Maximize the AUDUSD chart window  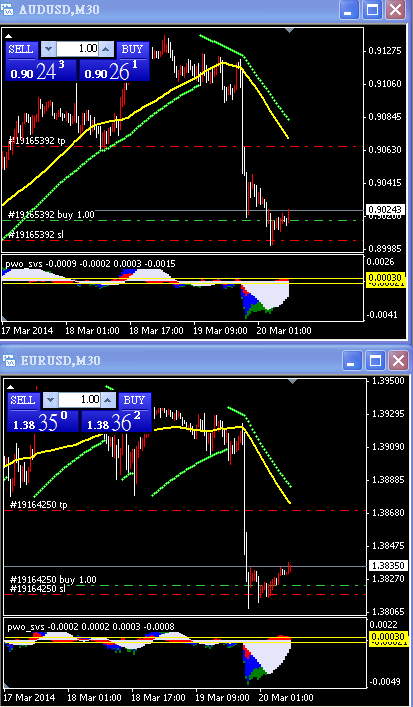[372, 9]
